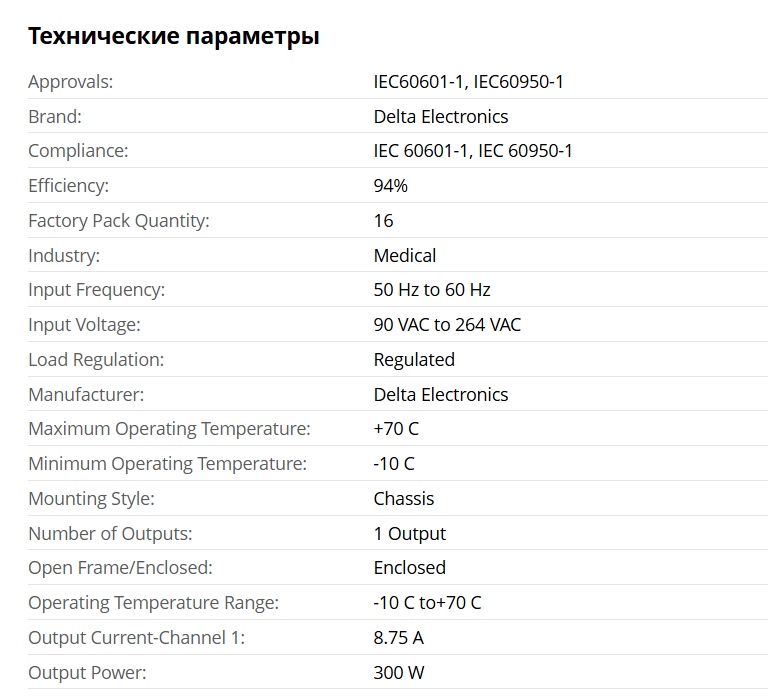Image resolution: width=768 pixels, height=697 pixels.
Task: Click the Manufacturer value Delta Electronics
Action: click(x=440, y=395)
